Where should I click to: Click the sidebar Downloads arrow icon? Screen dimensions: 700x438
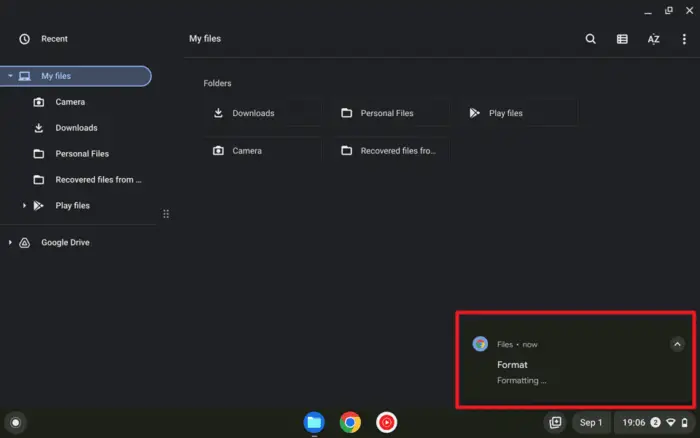[39, 128]
